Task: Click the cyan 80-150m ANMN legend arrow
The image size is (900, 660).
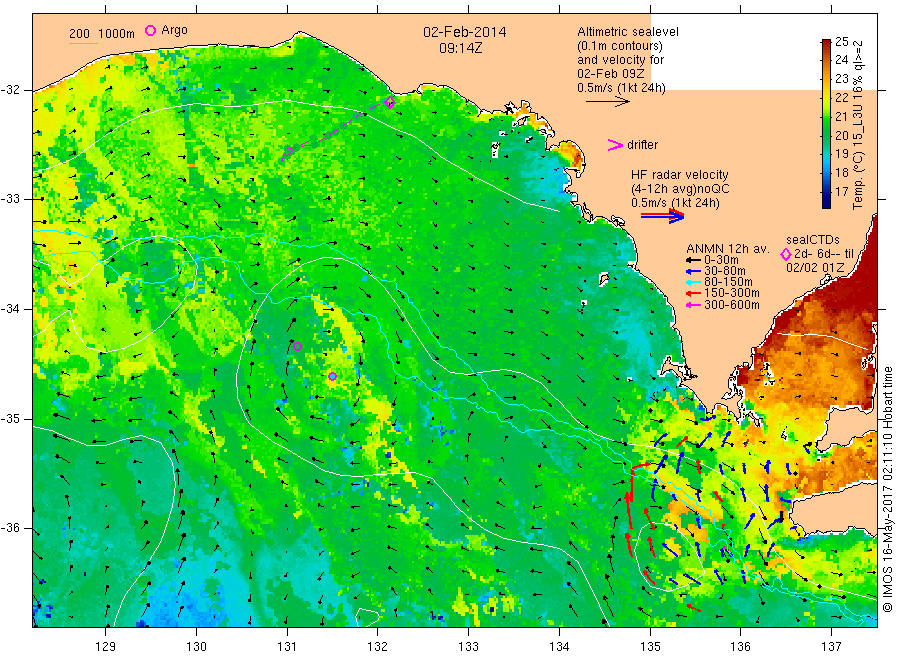Action: click(x=693, y=282)
